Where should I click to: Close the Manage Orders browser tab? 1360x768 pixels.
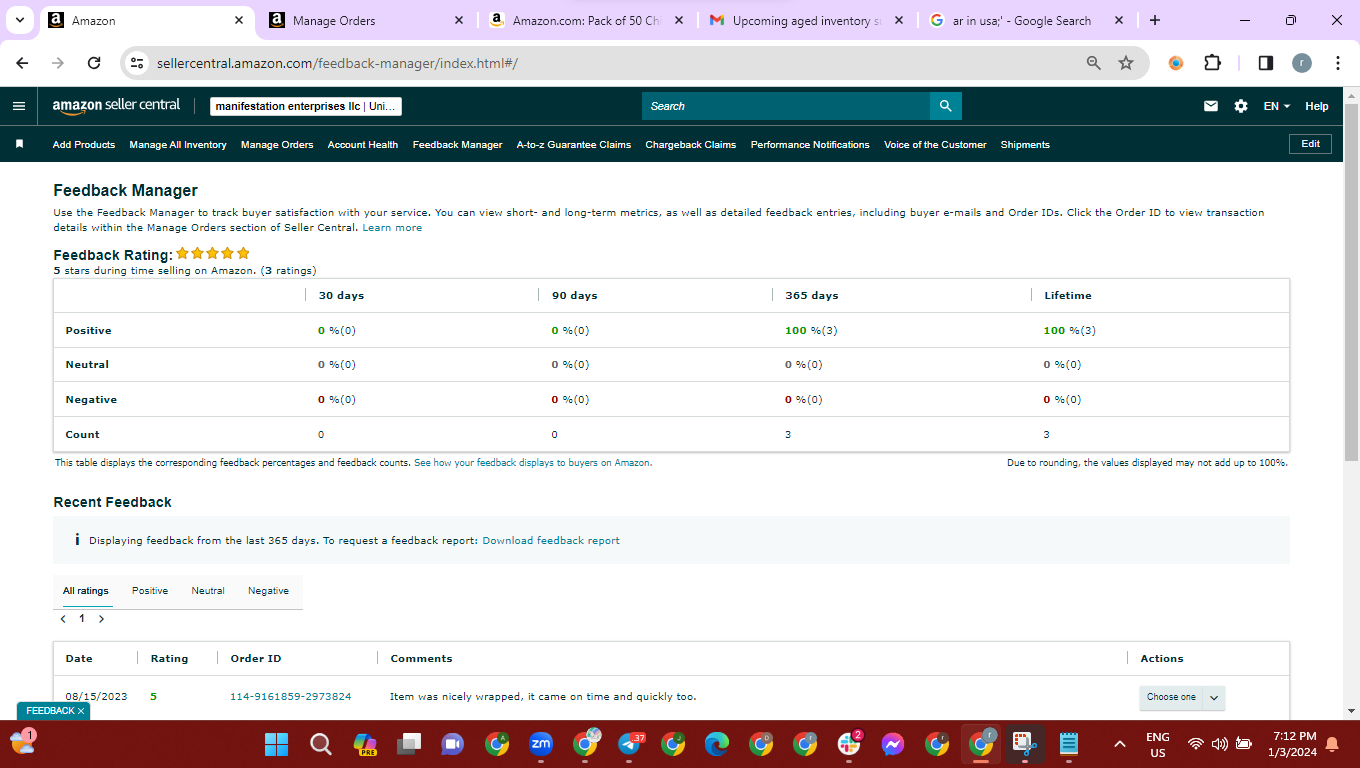(459, 20)
